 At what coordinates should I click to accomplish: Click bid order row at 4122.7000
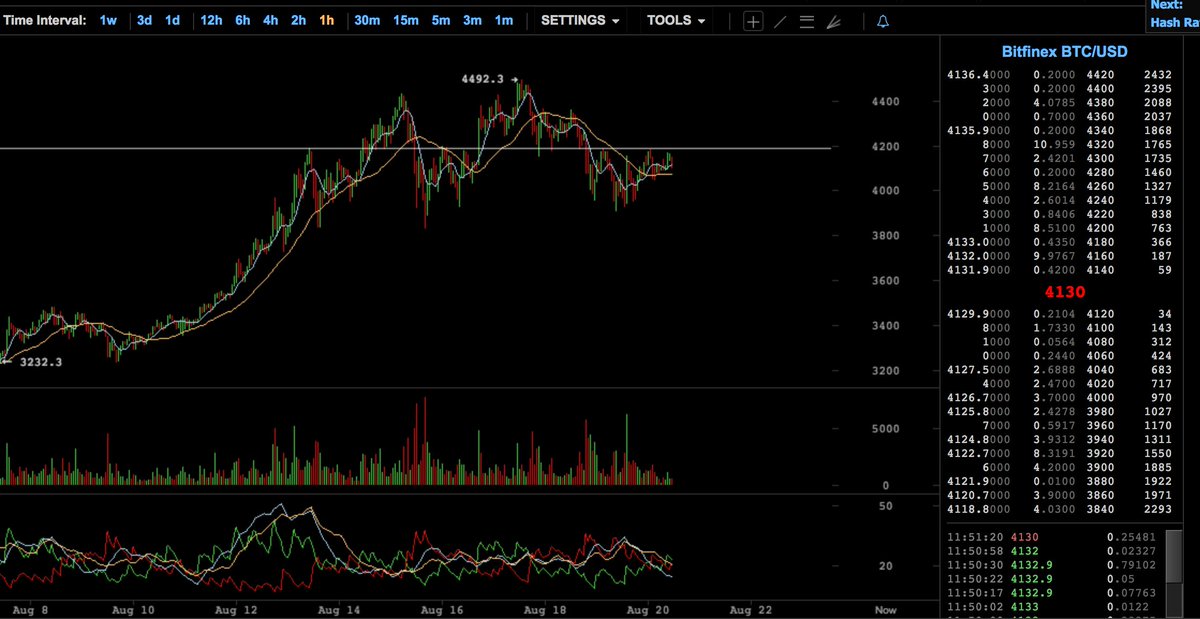(x=1058, y=454)
